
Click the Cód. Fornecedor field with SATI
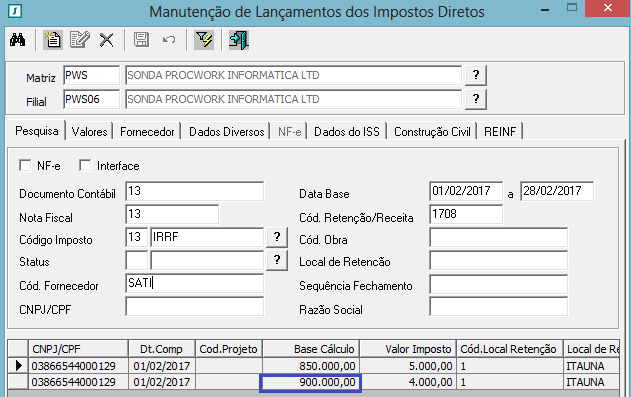coord(195,283)
